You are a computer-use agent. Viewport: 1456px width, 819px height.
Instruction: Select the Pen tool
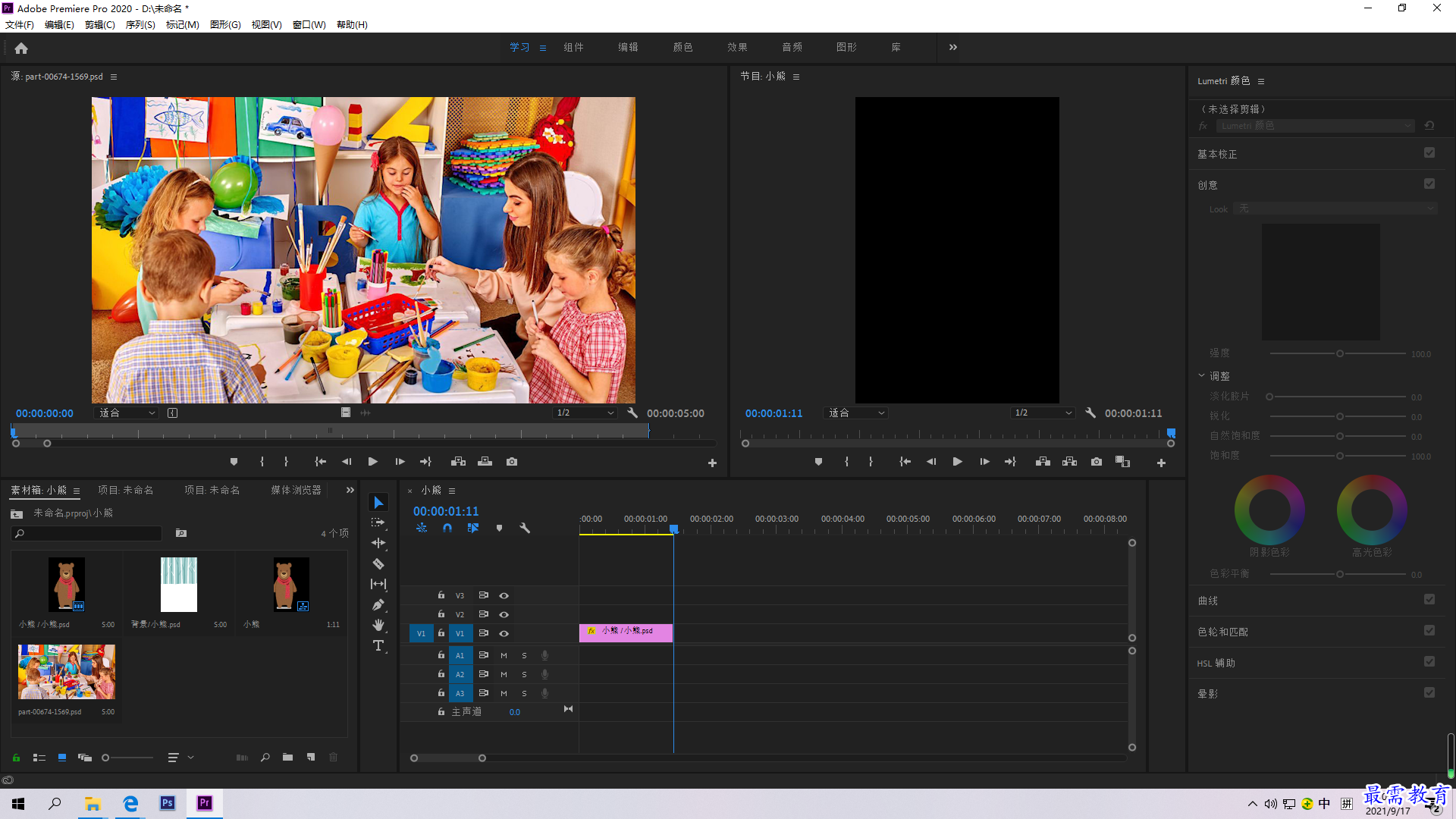click(378, 604)
